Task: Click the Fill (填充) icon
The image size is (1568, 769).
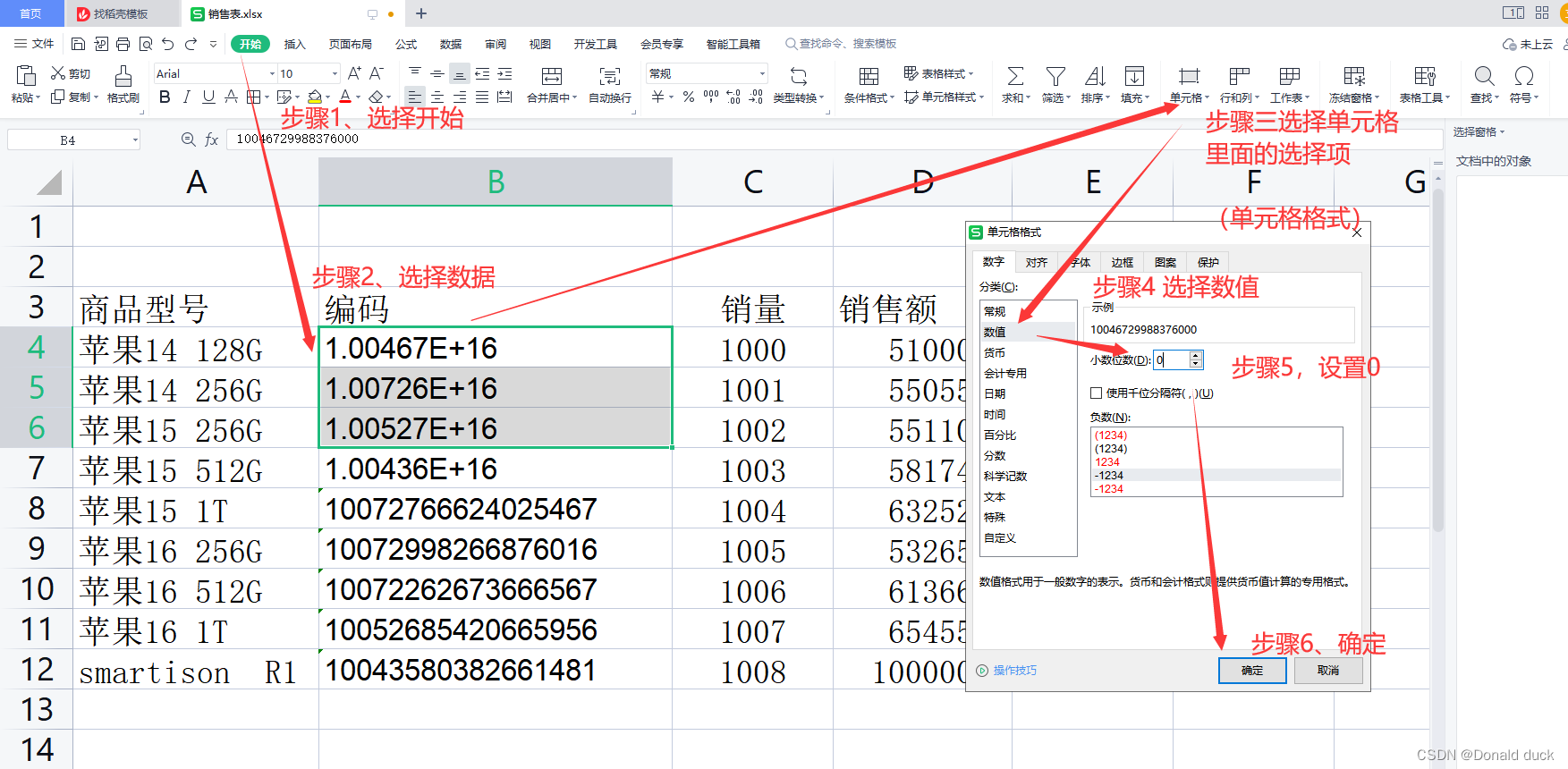Action: 1134,76
